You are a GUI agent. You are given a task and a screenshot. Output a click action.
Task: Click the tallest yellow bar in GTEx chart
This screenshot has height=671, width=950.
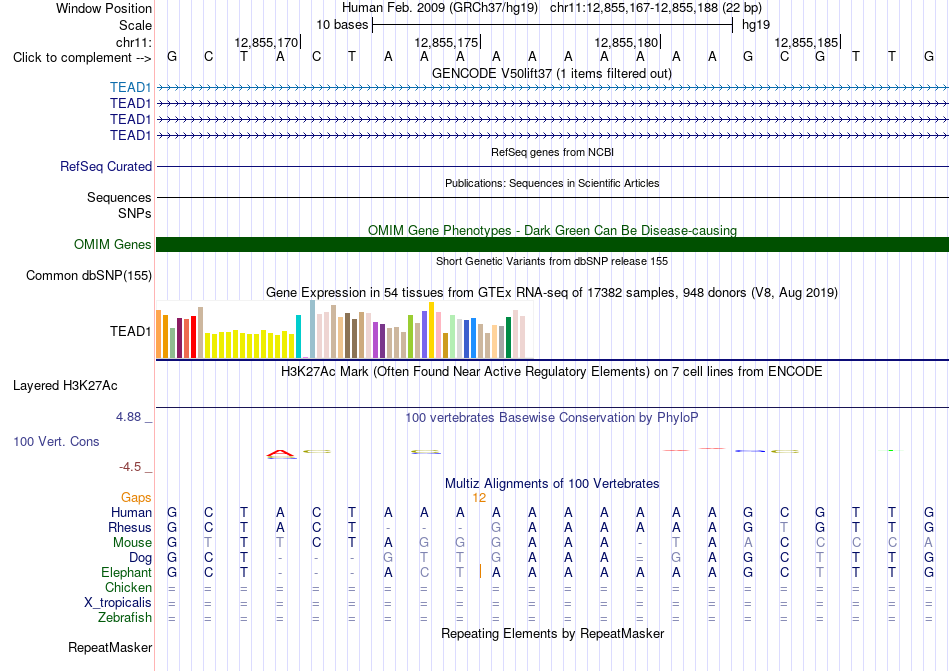(431, 330)
